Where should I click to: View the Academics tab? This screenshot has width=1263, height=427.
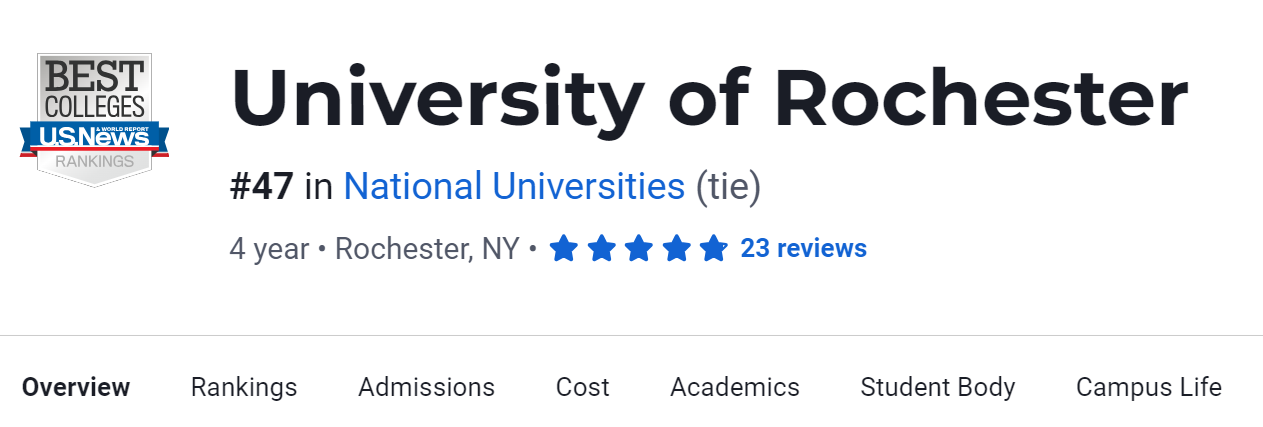tap(735, 387)
